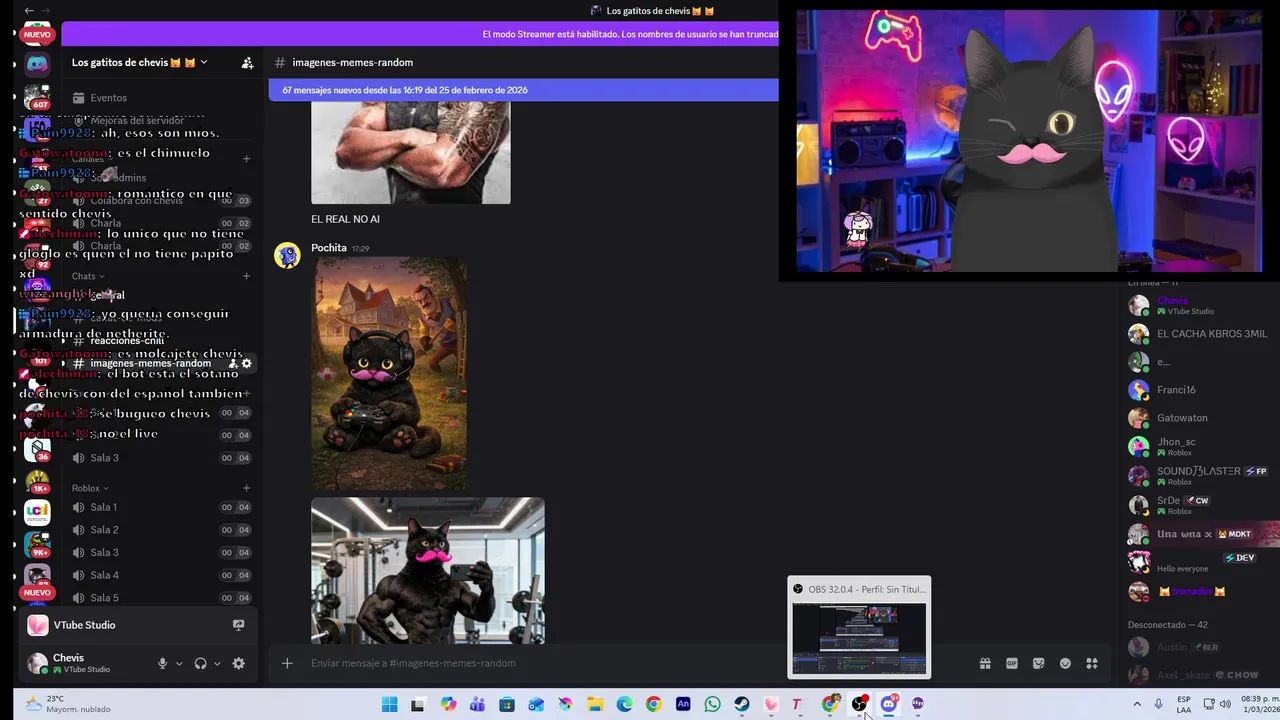Open headphone output options arrow
This screenshot has height=720, width=1280.
pyautogui.click(x=217, y=663)
